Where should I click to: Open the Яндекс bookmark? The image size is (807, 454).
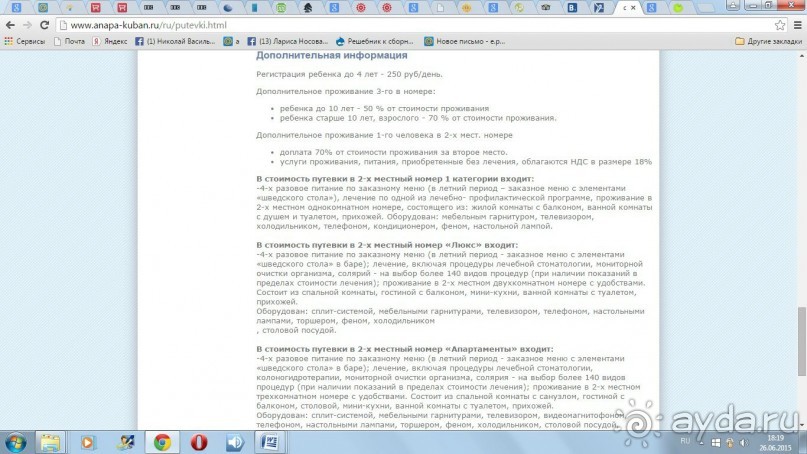[x=110, y=41]
